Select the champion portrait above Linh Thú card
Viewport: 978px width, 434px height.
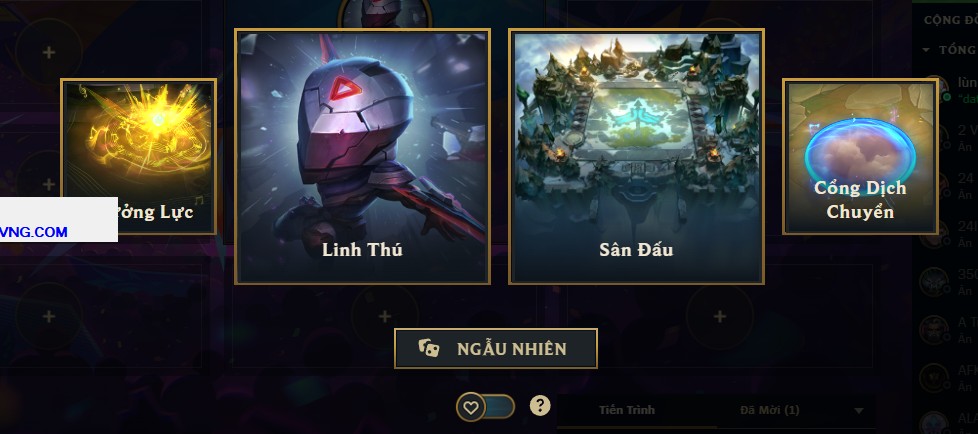coord(385,14)
